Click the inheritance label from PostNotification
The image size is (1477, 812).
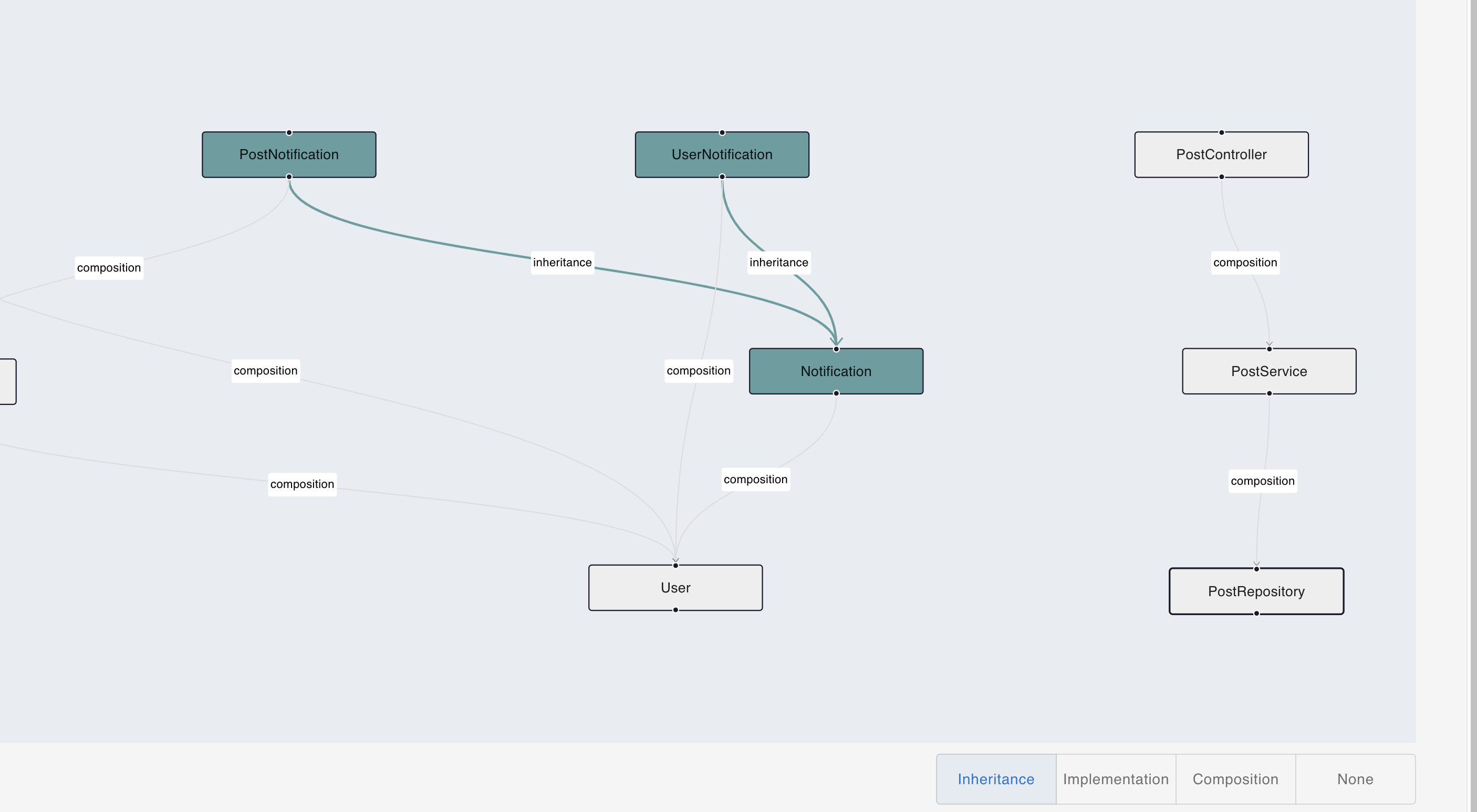tap(562, 263)
